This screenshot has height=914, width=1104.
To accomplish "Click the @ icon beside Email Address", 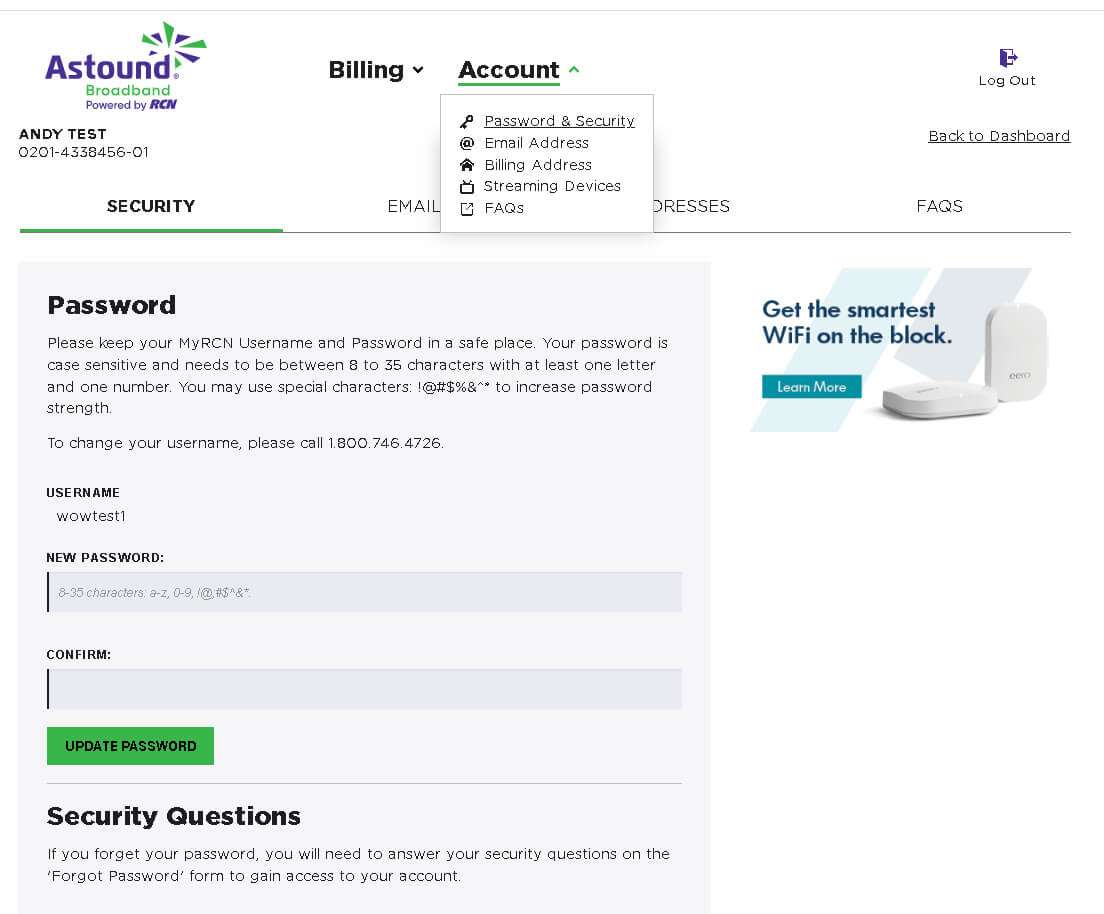I will pos(466,143).
